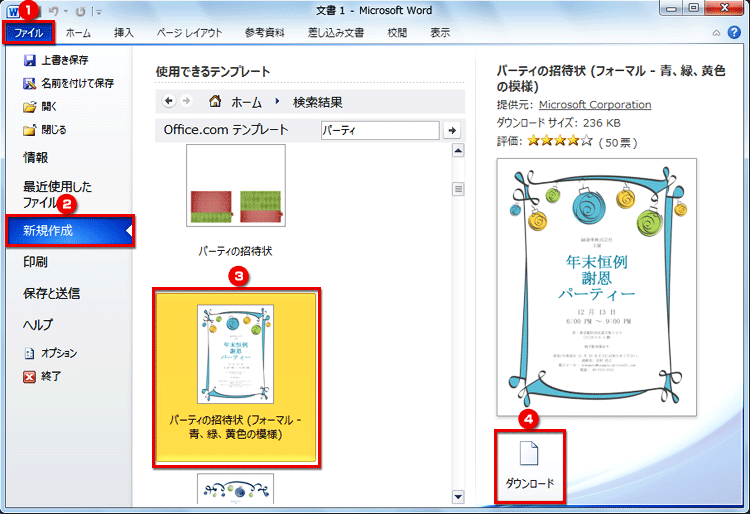Click the large template preview image
Viewport: 750px width, 514px height.
click(x=596, y=287)
